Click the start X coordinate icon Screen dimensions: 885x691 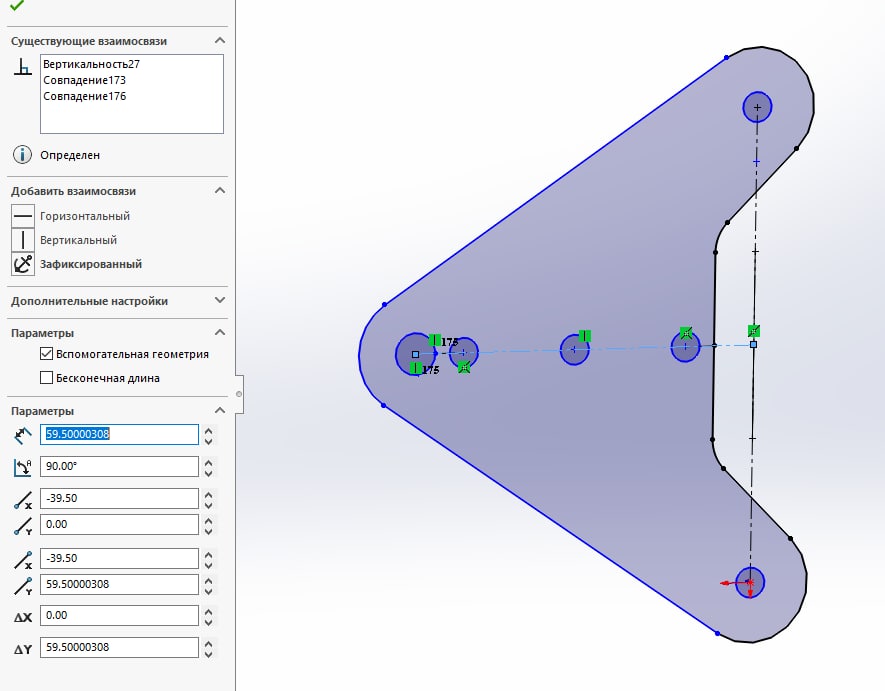(23, 500)
